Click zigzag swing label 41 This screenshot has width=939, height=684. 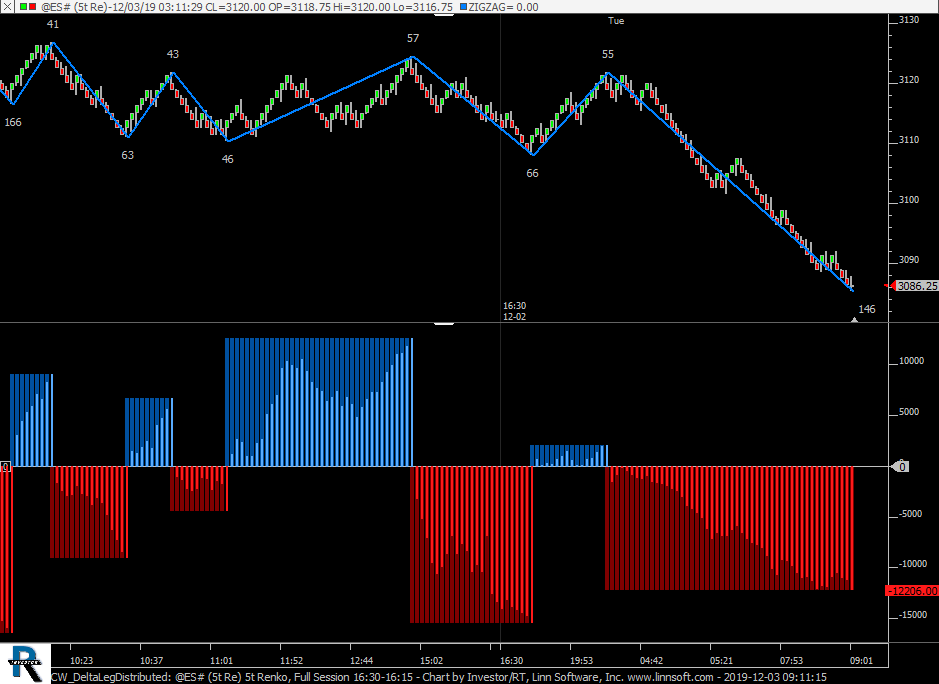tap(53, 24)
